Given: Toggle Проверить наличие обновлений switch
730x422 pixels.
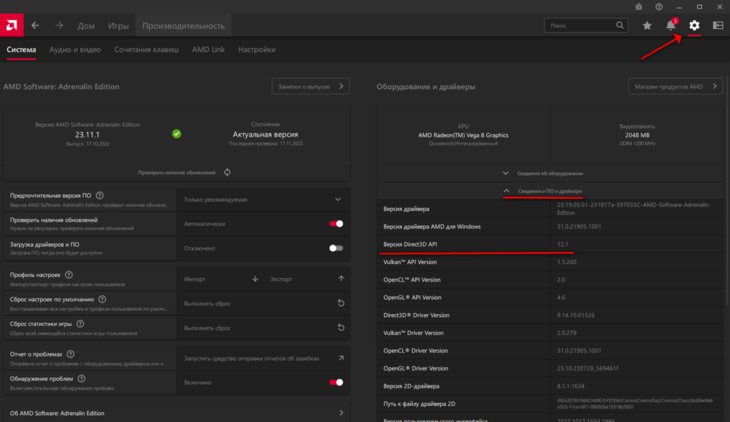Looking at the screenshot, I should click(x=336, y=224).
